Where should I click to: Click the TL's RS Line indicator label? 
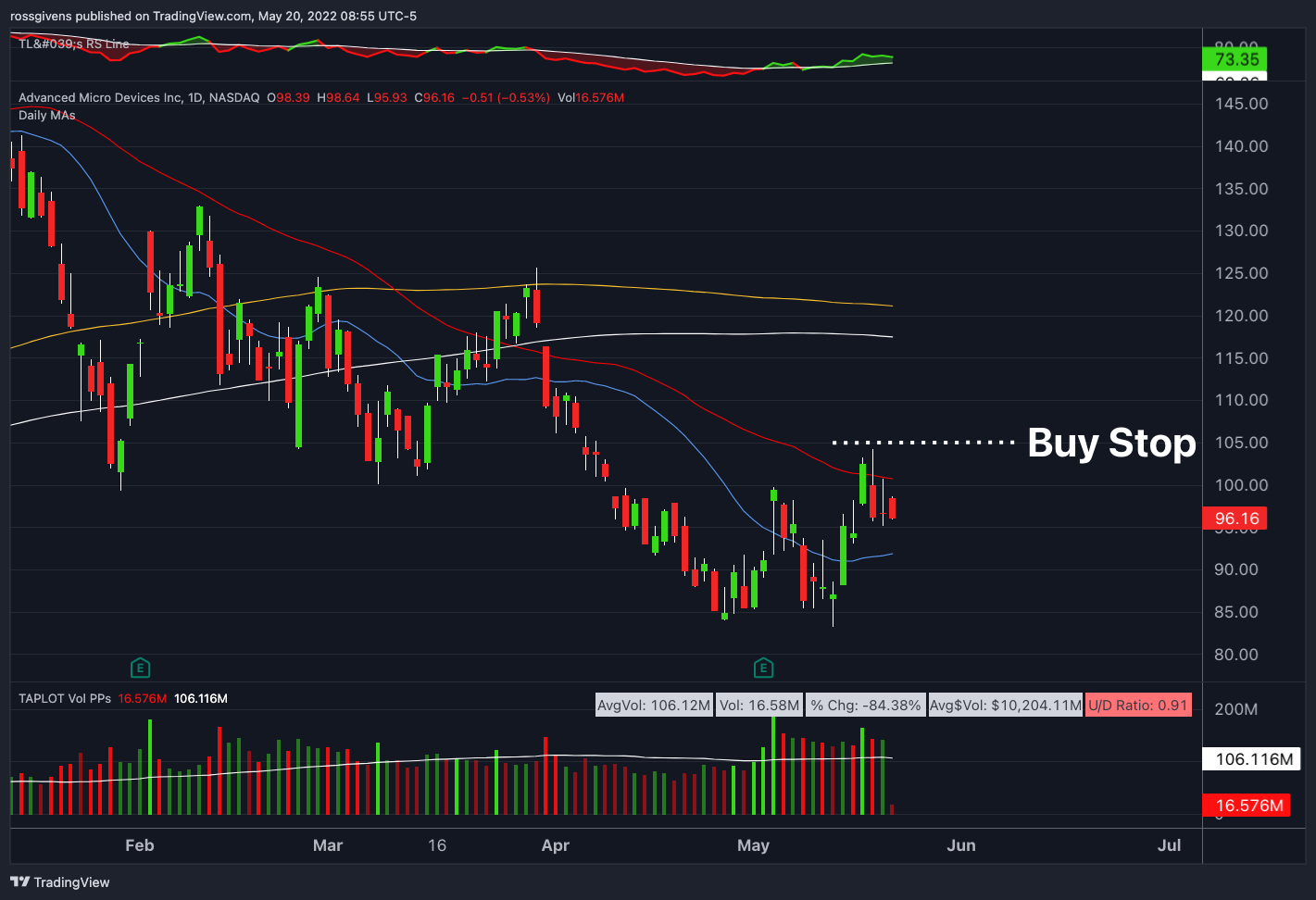(x=74, y=44)
